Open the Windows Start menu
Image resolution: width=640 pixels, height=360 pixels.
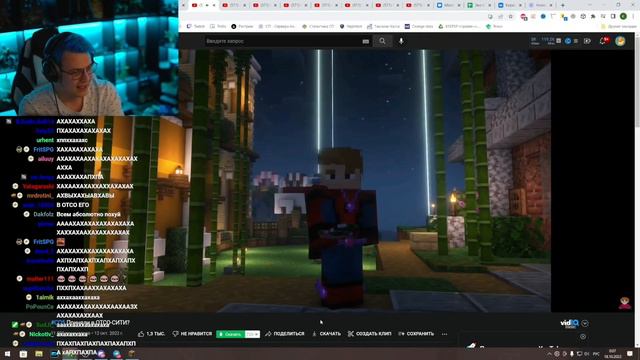click(x=7, y=353)
